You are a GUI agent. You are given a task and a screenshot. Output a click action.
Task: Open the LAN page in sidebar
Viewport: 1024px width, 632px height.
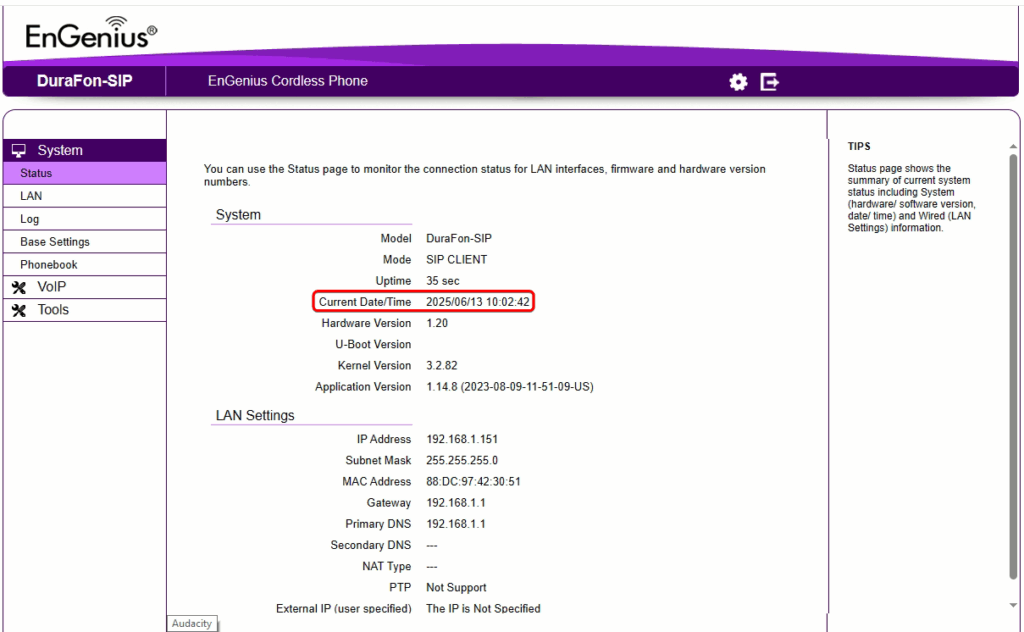84,196
